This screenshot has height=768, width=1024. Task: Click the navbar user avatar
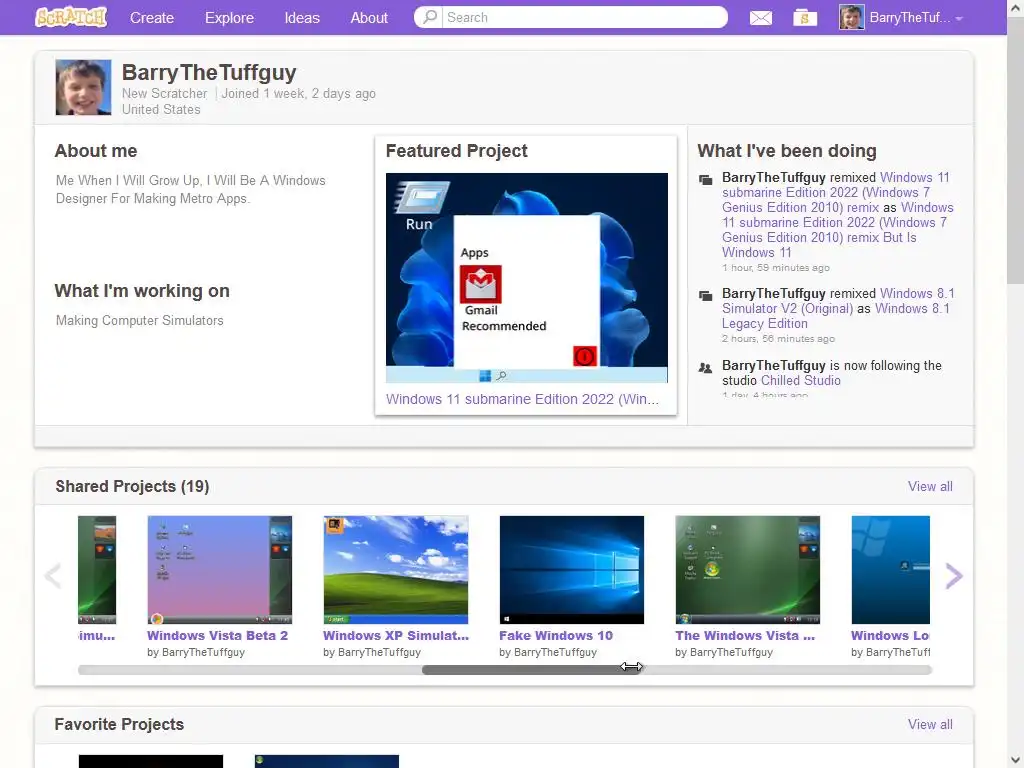(x=851, y=18)
